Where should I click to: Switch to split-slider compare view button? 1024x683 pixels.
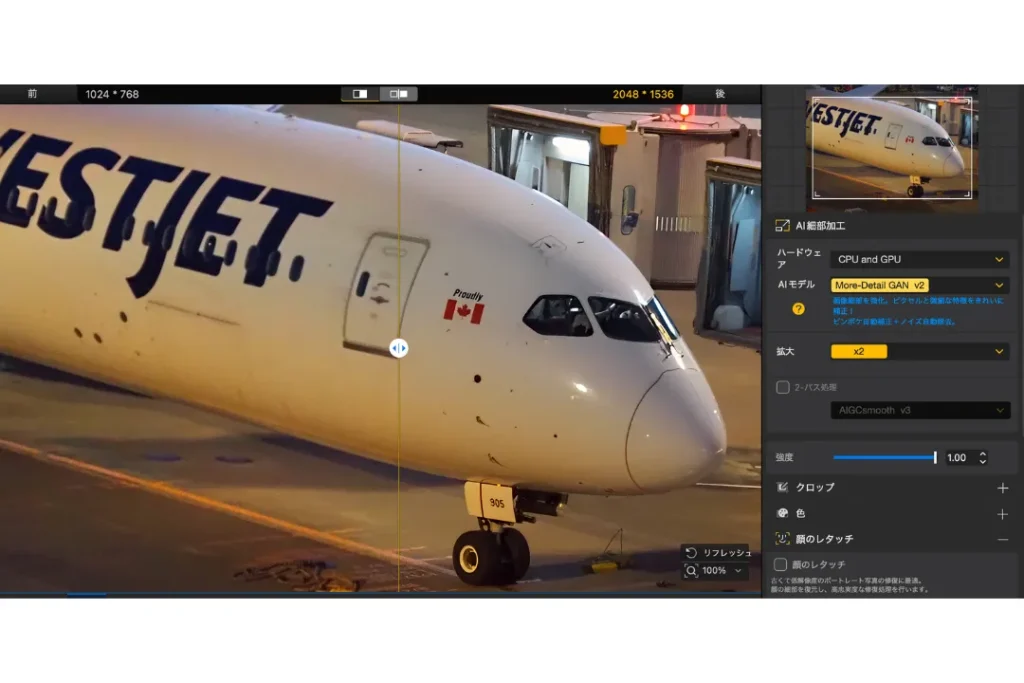[360, 94]
